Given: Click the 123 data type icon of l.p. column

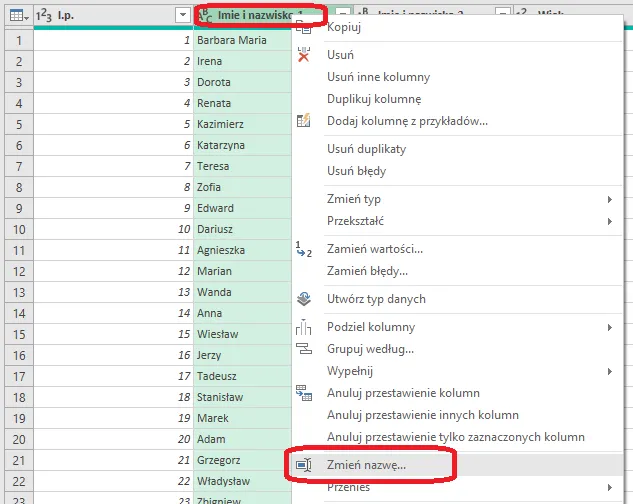Looking at the screenshot, I should click(44, 15).
